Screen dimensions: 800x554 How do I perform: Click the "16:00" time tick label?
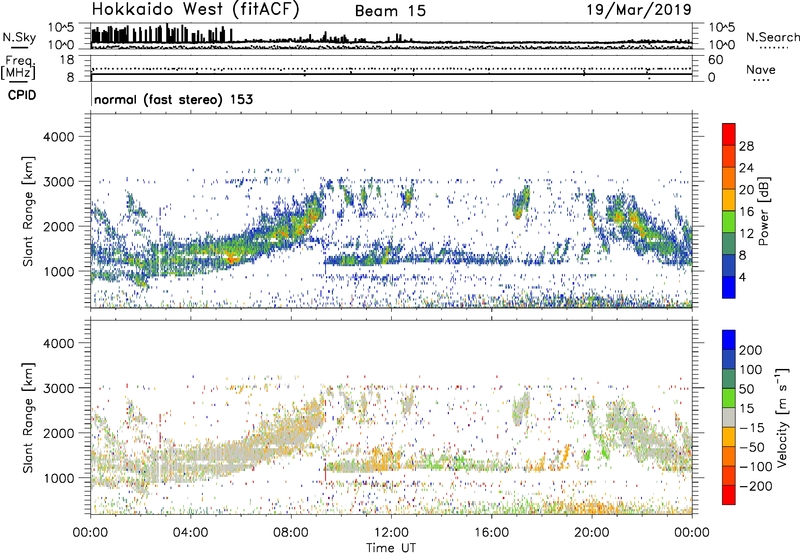[491, 533]
